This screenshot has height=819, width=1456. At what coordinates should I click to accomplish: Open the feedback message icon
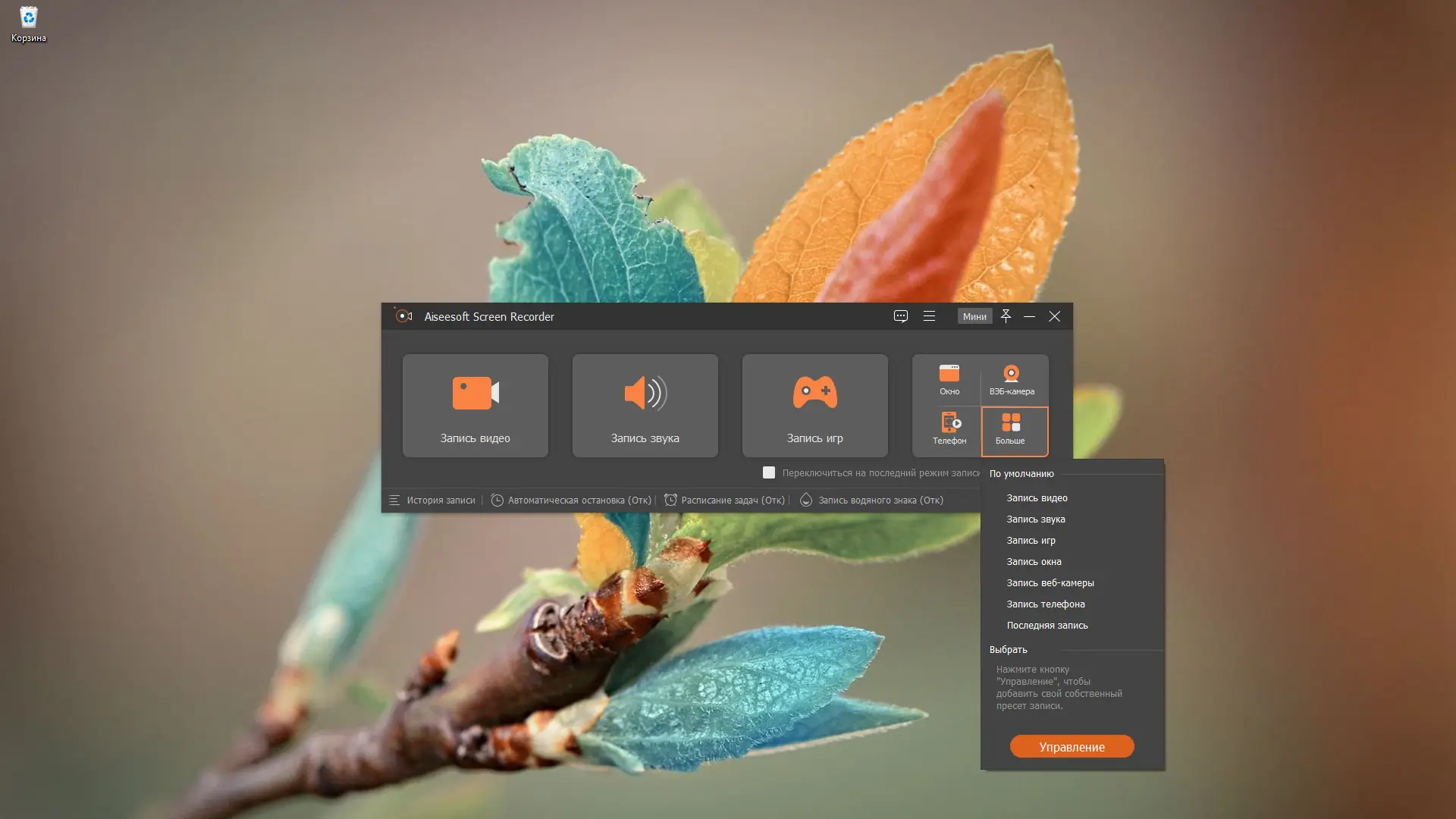[x=901, y=316]
